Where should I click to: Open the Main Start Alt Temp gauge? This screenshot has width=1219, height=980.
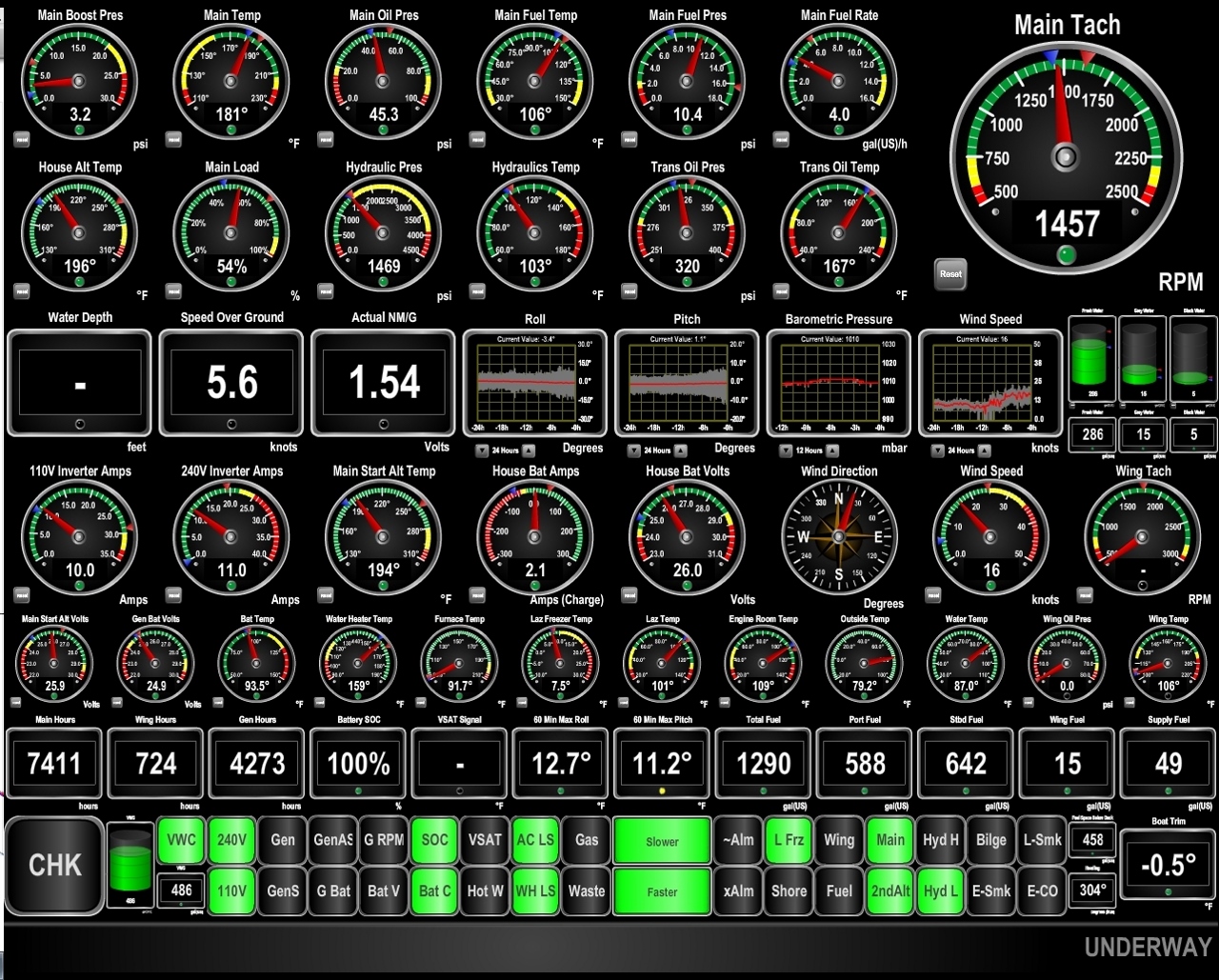(383, 537)
